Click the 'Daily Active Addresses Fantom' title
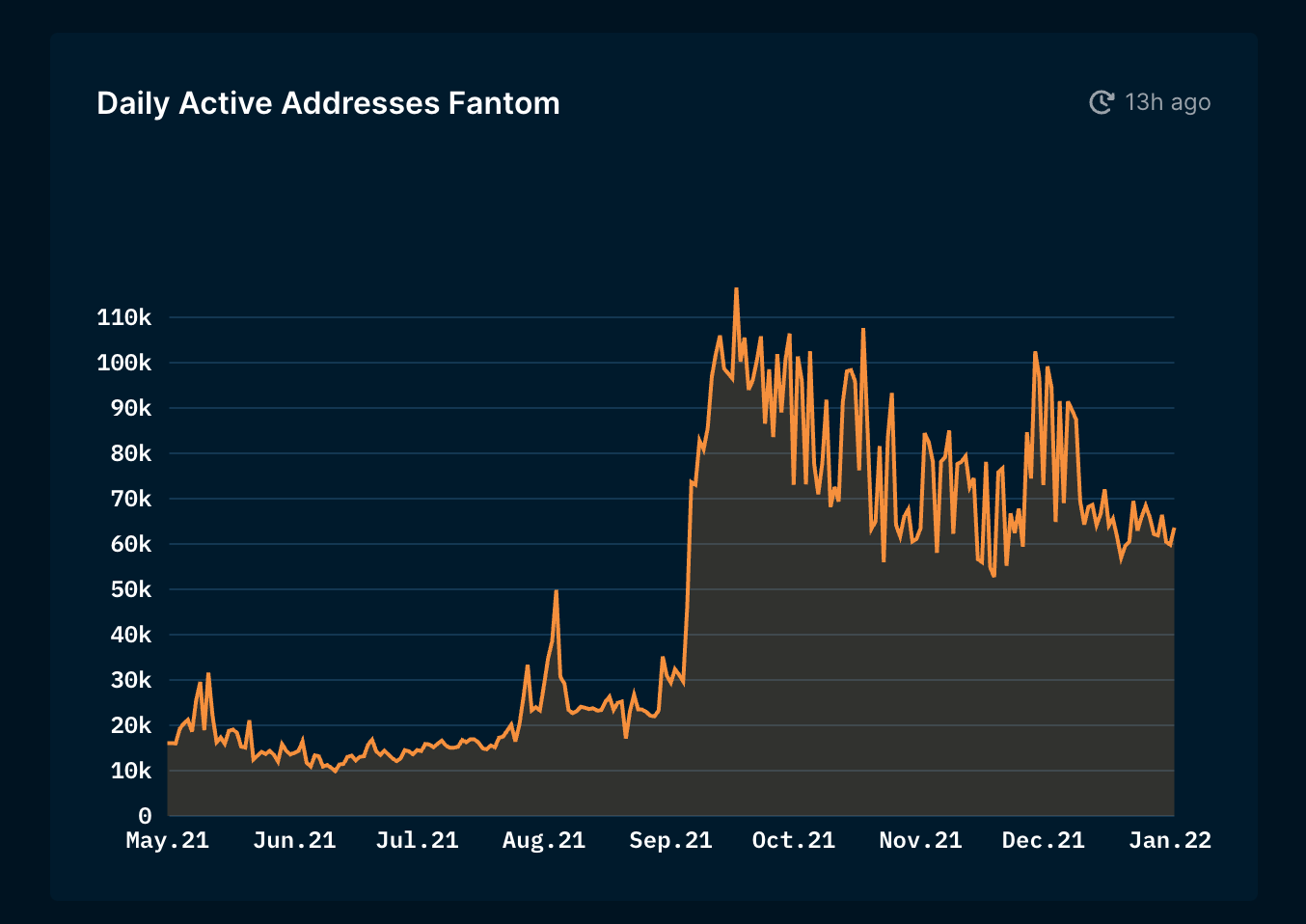Image resolution: width=1306 pixels, height=924 pixels. [328, 103]
